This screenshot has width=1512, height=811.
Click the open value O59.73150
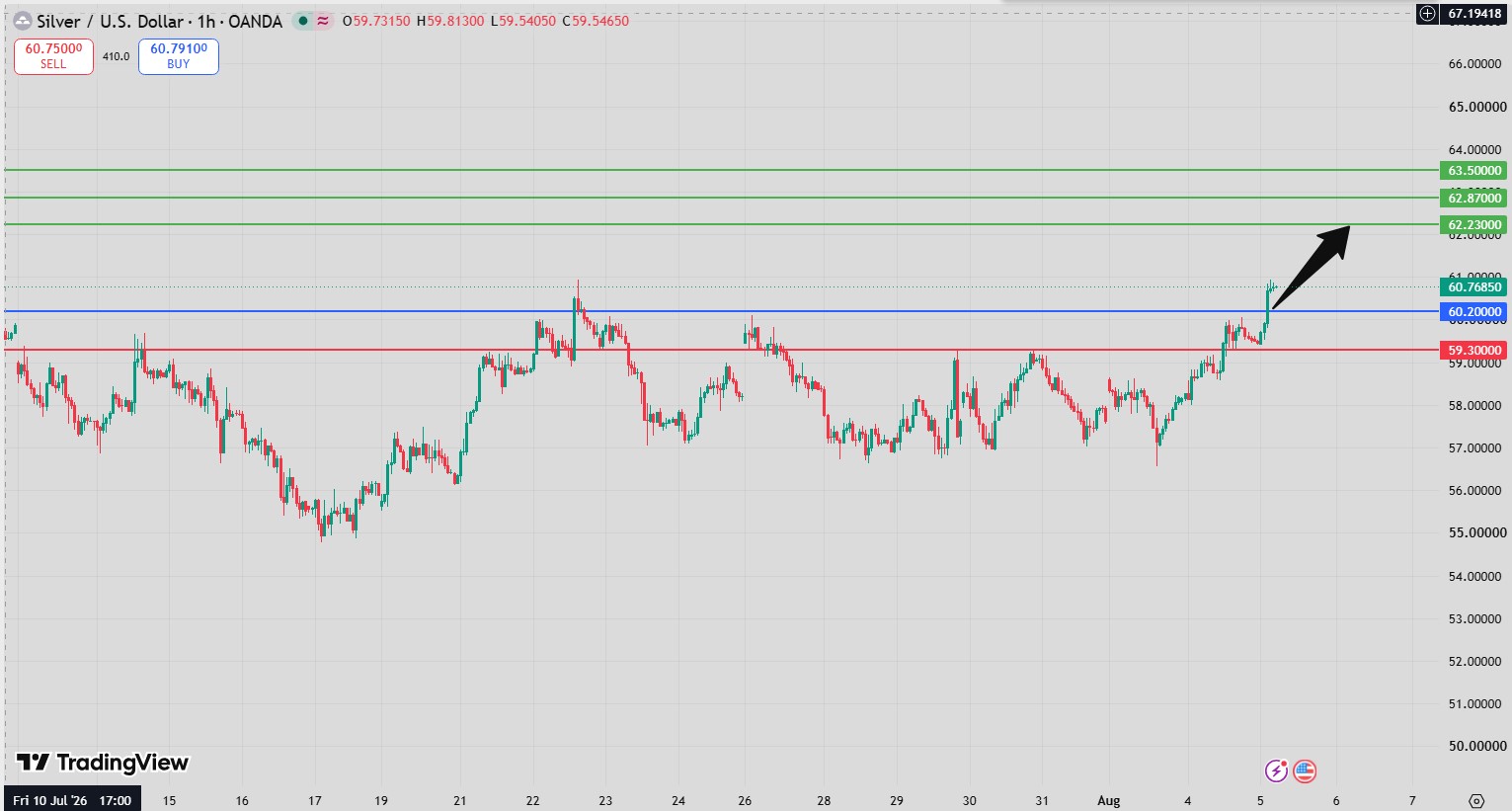click(376, 21)
